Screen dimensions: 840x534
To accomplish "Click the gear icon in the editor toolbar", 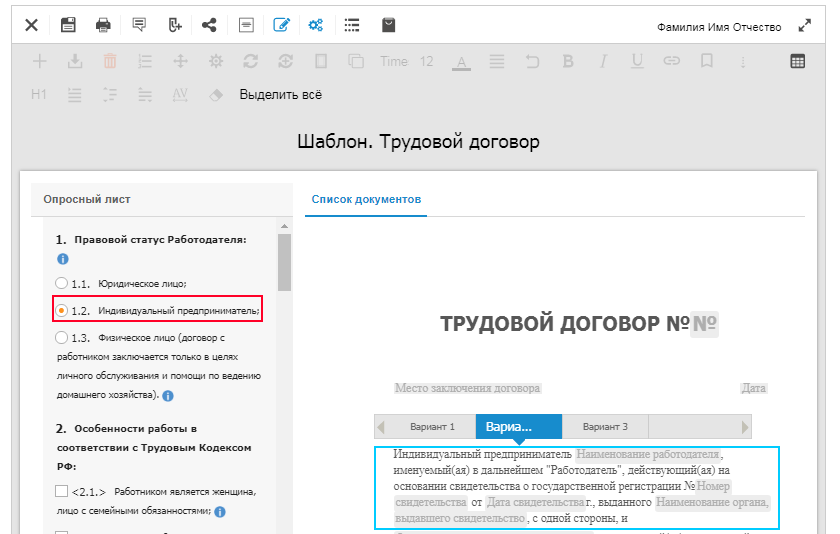I will pos(216,61).
